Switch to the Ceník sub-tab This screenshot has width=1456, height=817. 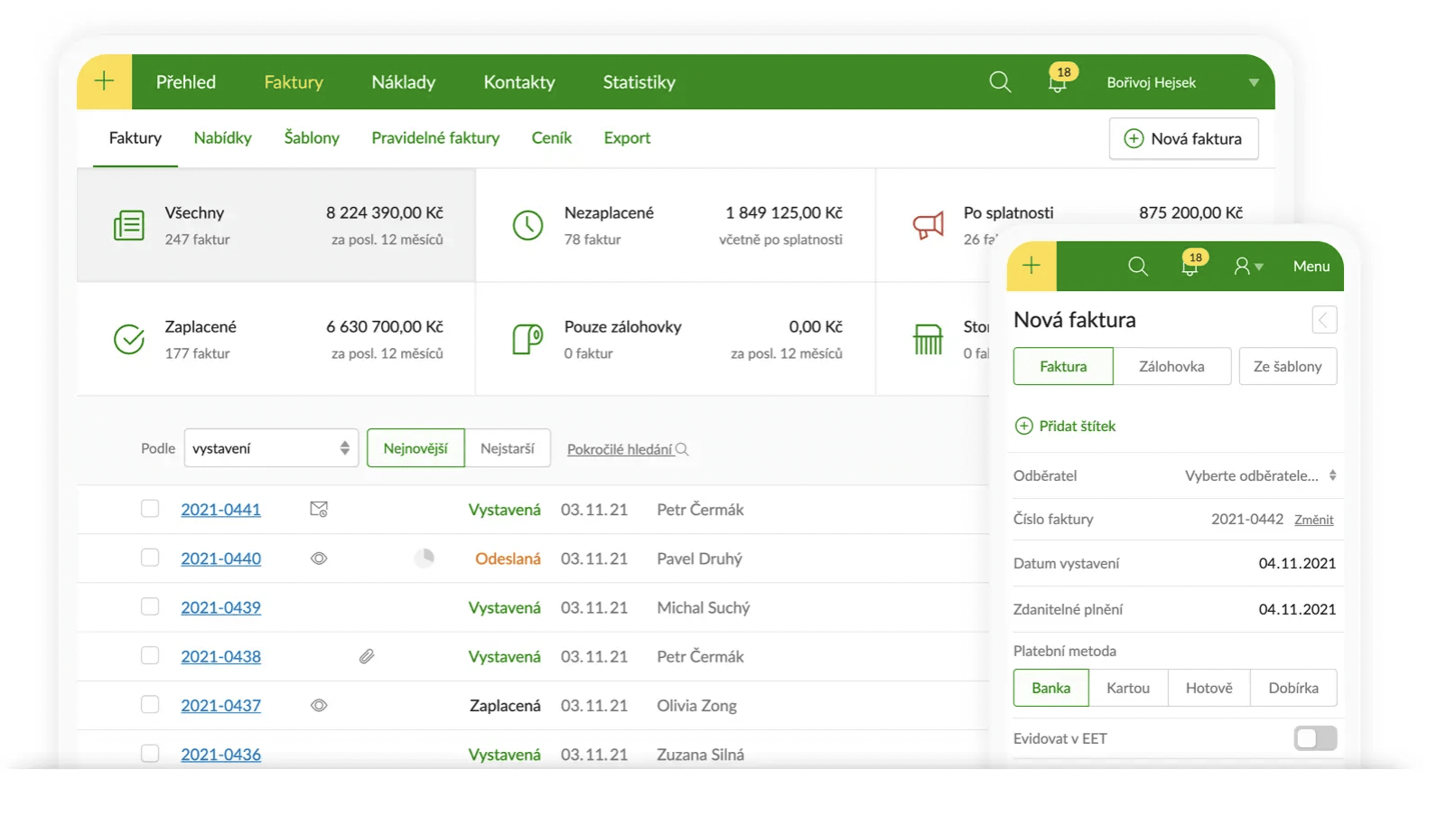[552, 137]
